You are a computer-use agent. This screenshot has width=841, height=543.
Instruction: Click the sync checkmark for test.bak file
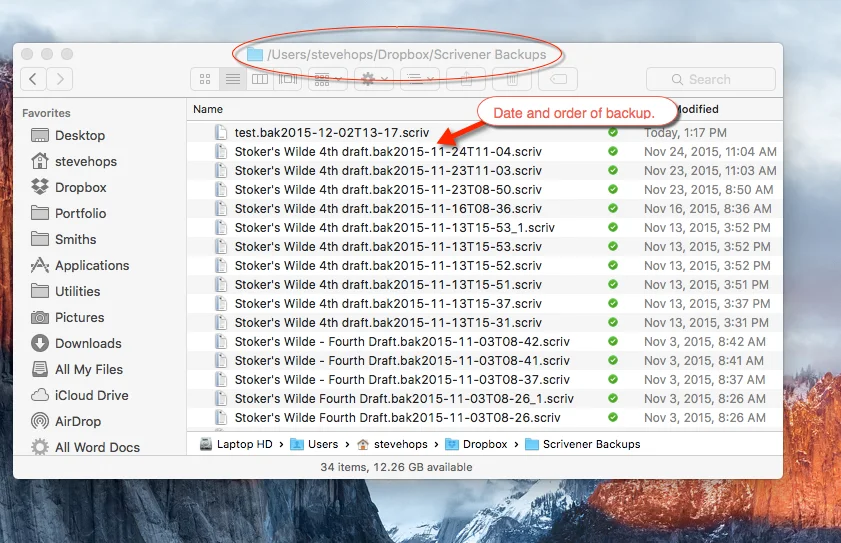point(613,132)
